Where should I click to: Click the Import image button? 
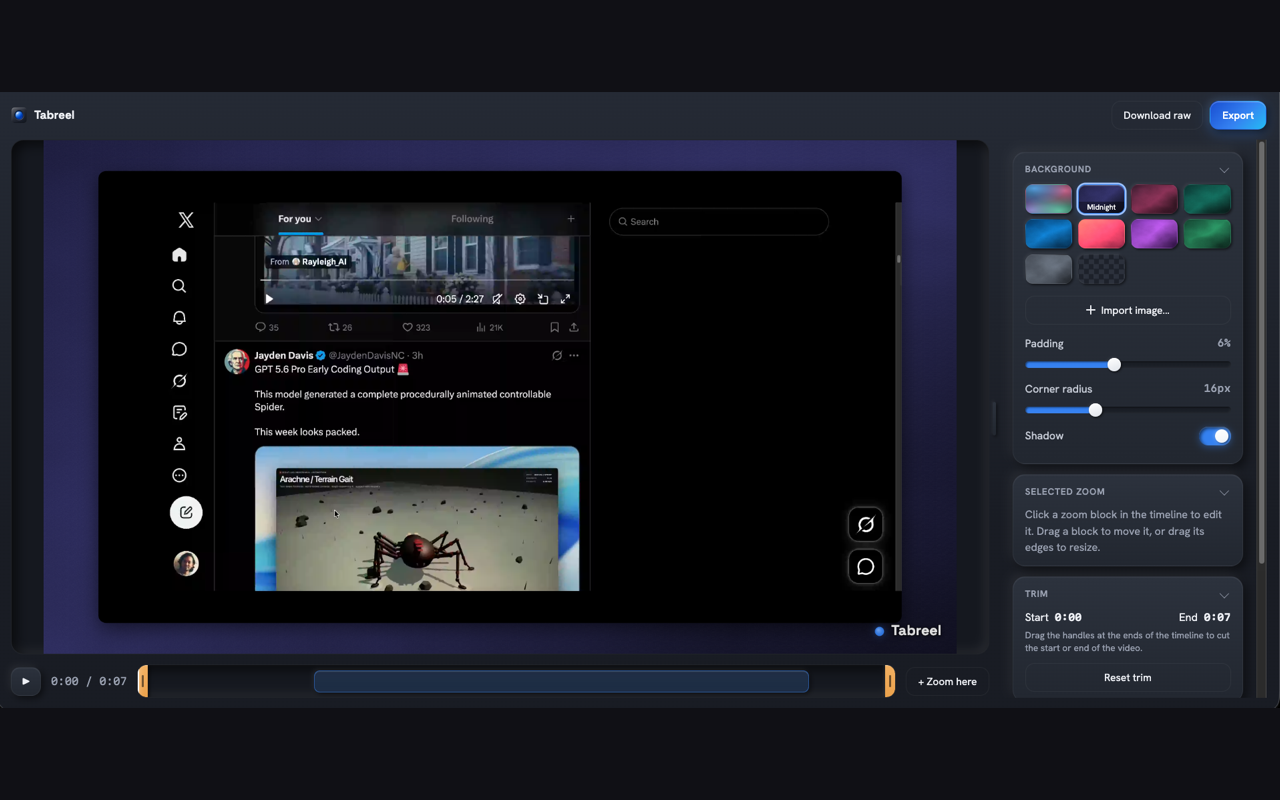1128,310
